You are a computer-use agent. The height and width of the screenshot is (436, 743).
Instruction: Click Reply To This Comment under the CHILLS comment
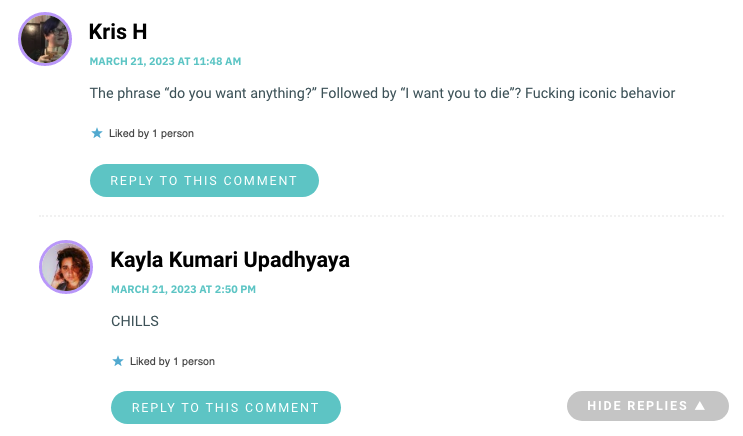pos(226,408)
